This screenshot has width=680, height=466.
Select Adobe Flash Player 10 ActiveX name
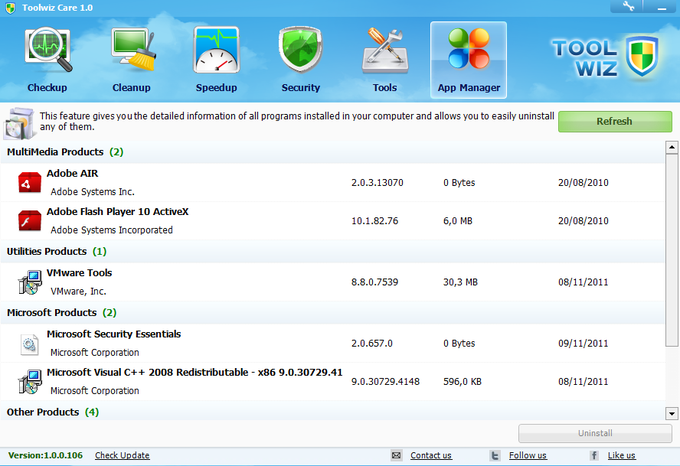coord(118,212)
